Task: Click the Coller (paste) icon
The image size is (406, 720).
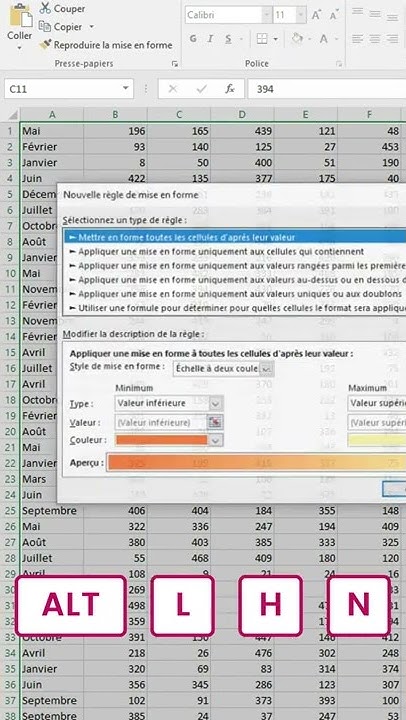Action: [x=20, y=17]
